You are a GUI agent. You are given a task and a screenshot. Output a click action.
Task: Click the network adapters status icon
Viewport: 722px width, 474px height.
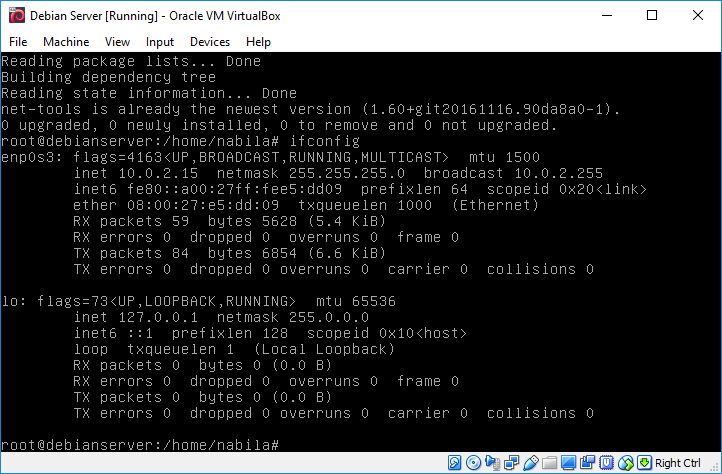click(511, 462)
